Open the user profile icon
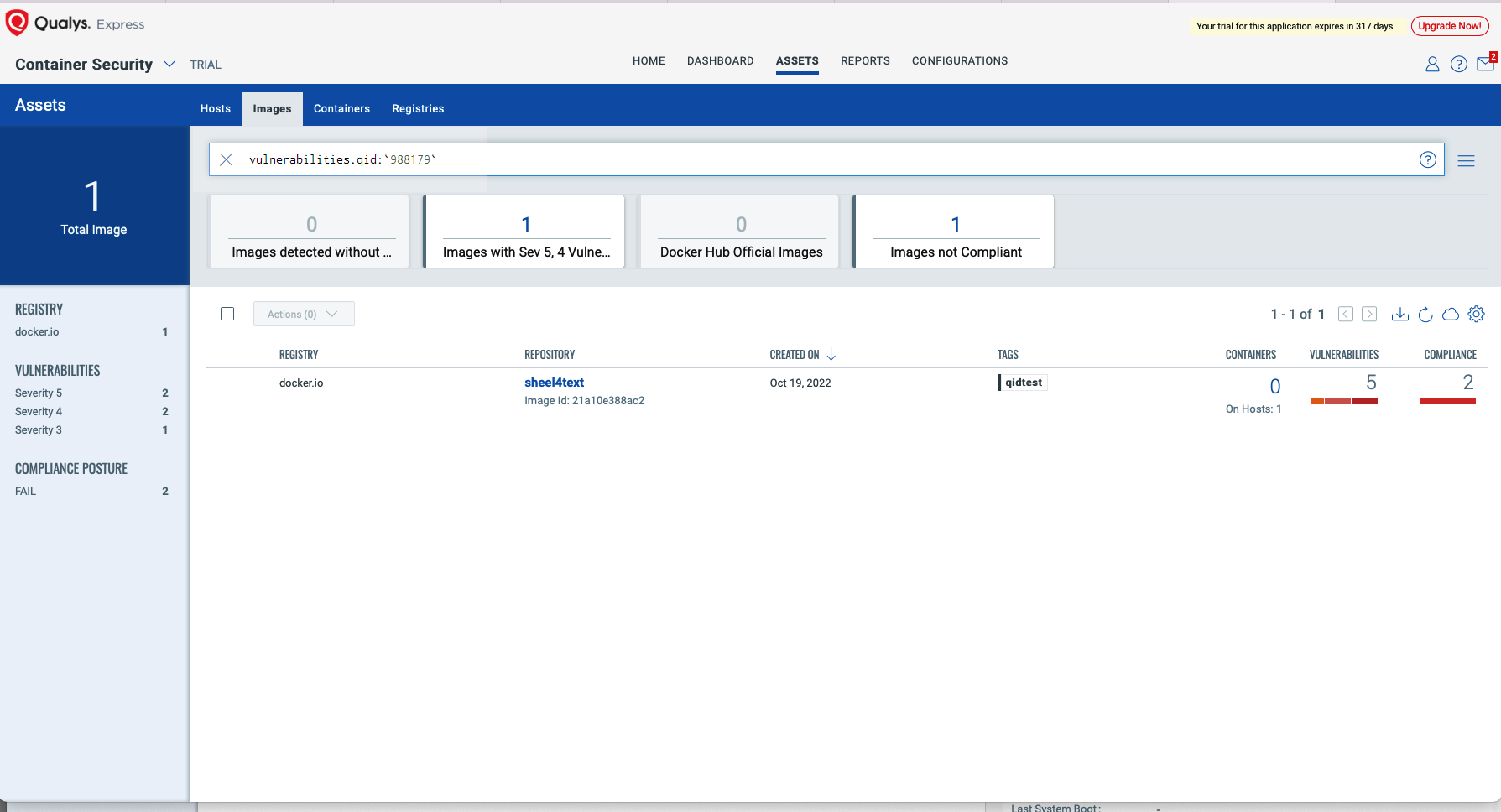This screenshot has height=812, width=1501. tap(1432, 64)
